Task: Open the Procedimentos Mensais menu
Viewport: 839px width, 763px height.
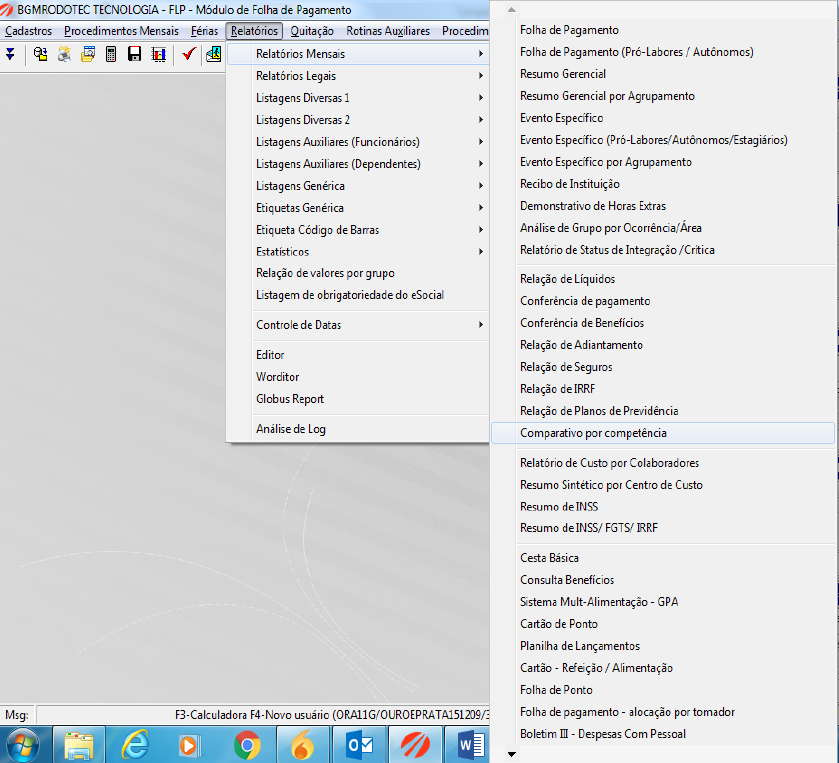Action: 121,31
